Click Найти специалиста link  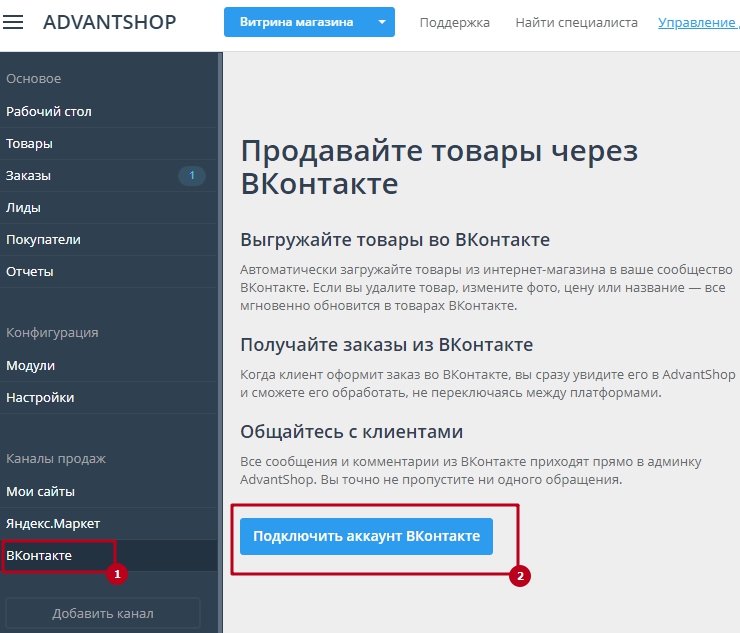(x=576, y=23)
